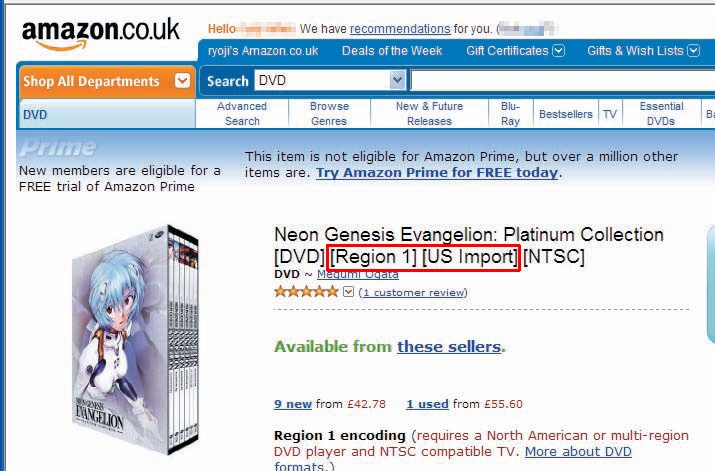This screenshot has height=471, width=715.
Task: Open the 1 customer review link
Action: tap(413, 292)
